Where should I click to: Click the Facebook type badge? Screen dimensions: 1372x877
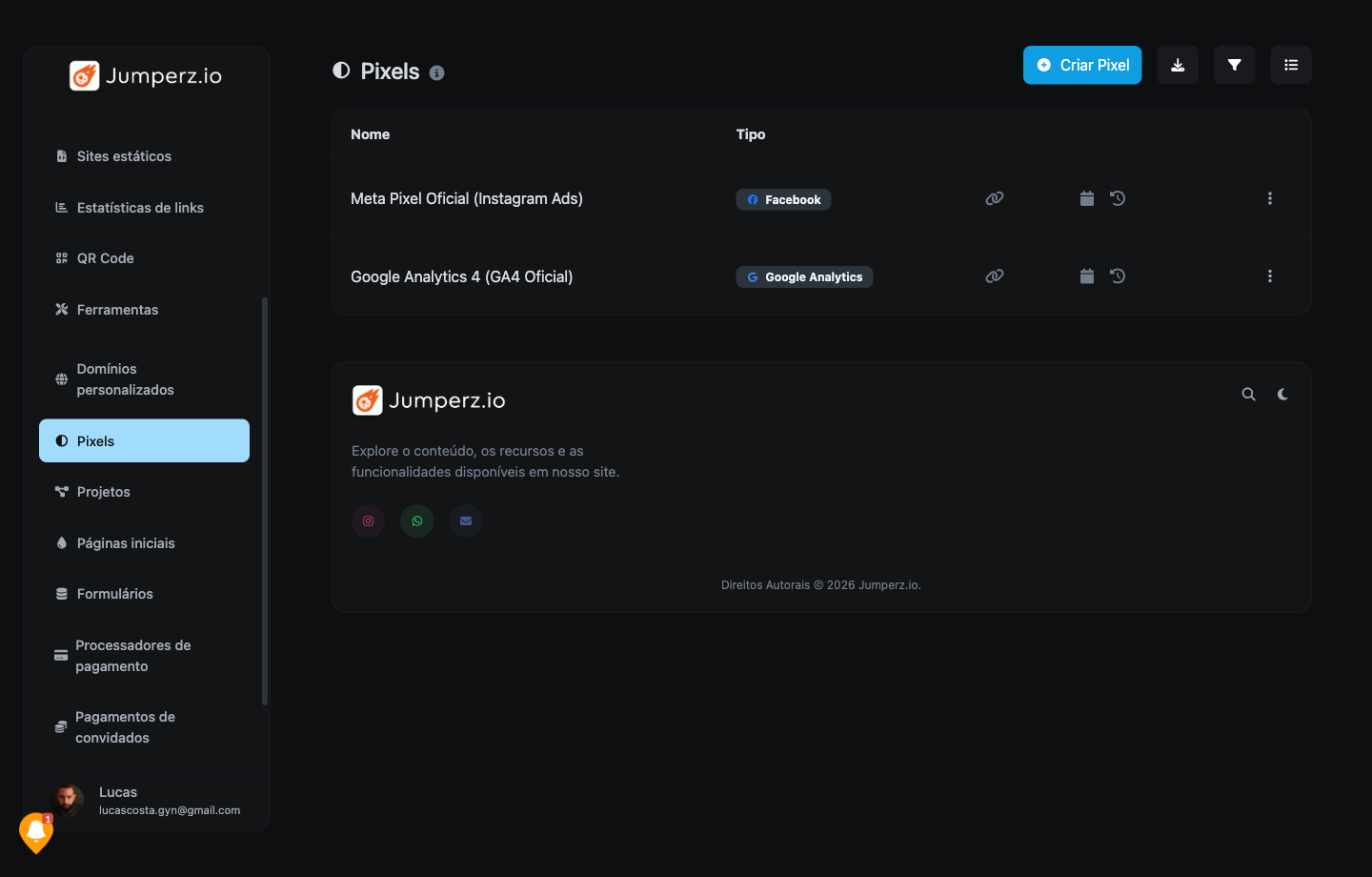click(783, 199)
